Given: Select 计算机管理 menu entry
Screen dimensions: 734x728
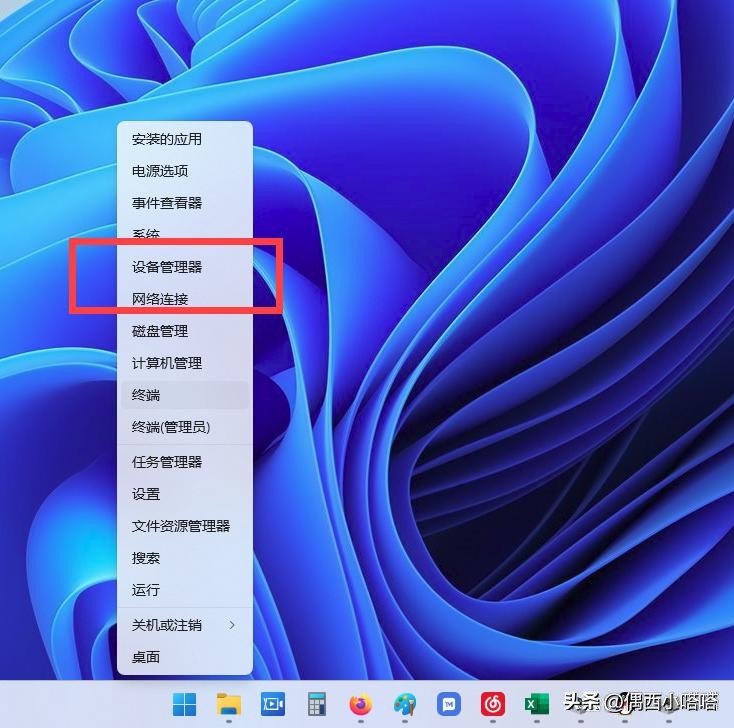Looking at the screenshot, I should tap(185, 363).
